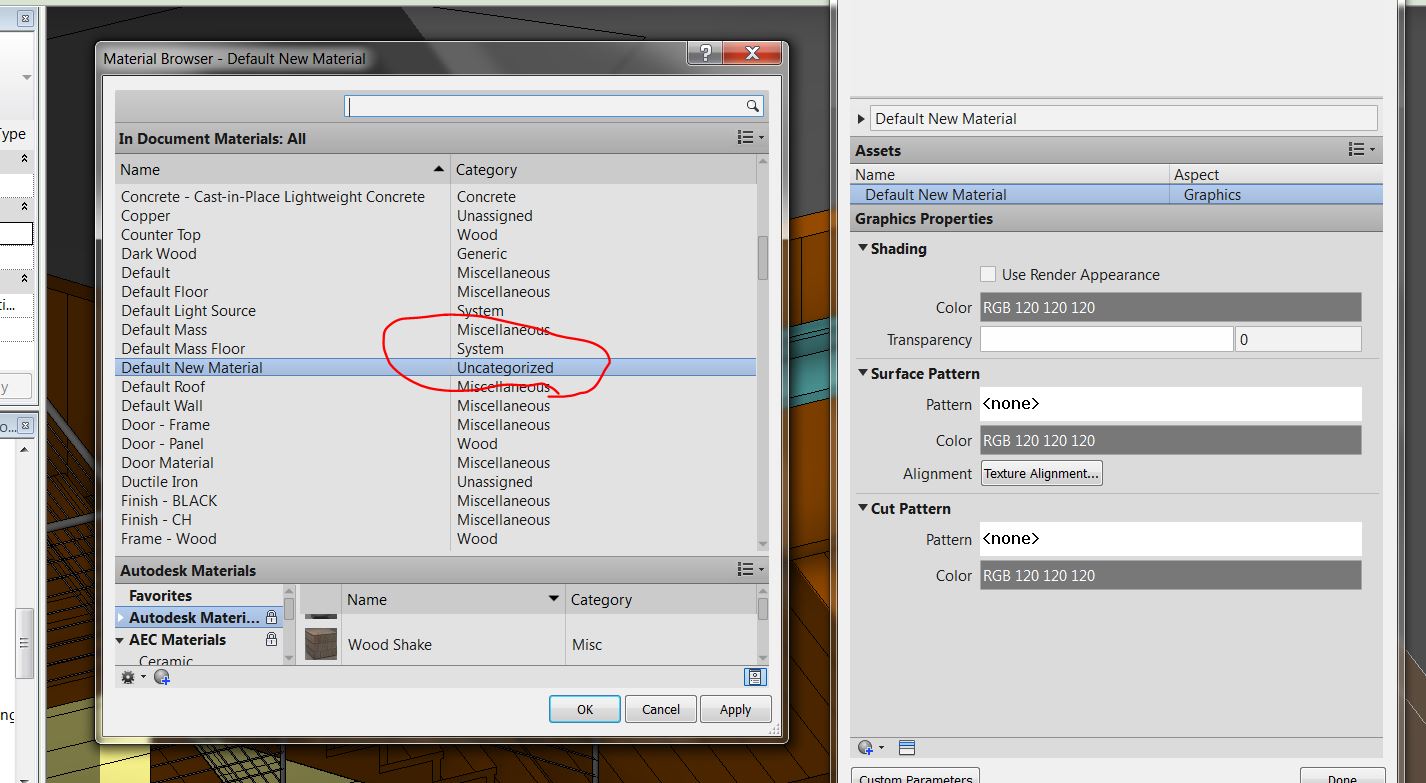Change the Cut Pattern color swatch
The width and height of the screenshot is (1426, 783).
click(1170, 575)
